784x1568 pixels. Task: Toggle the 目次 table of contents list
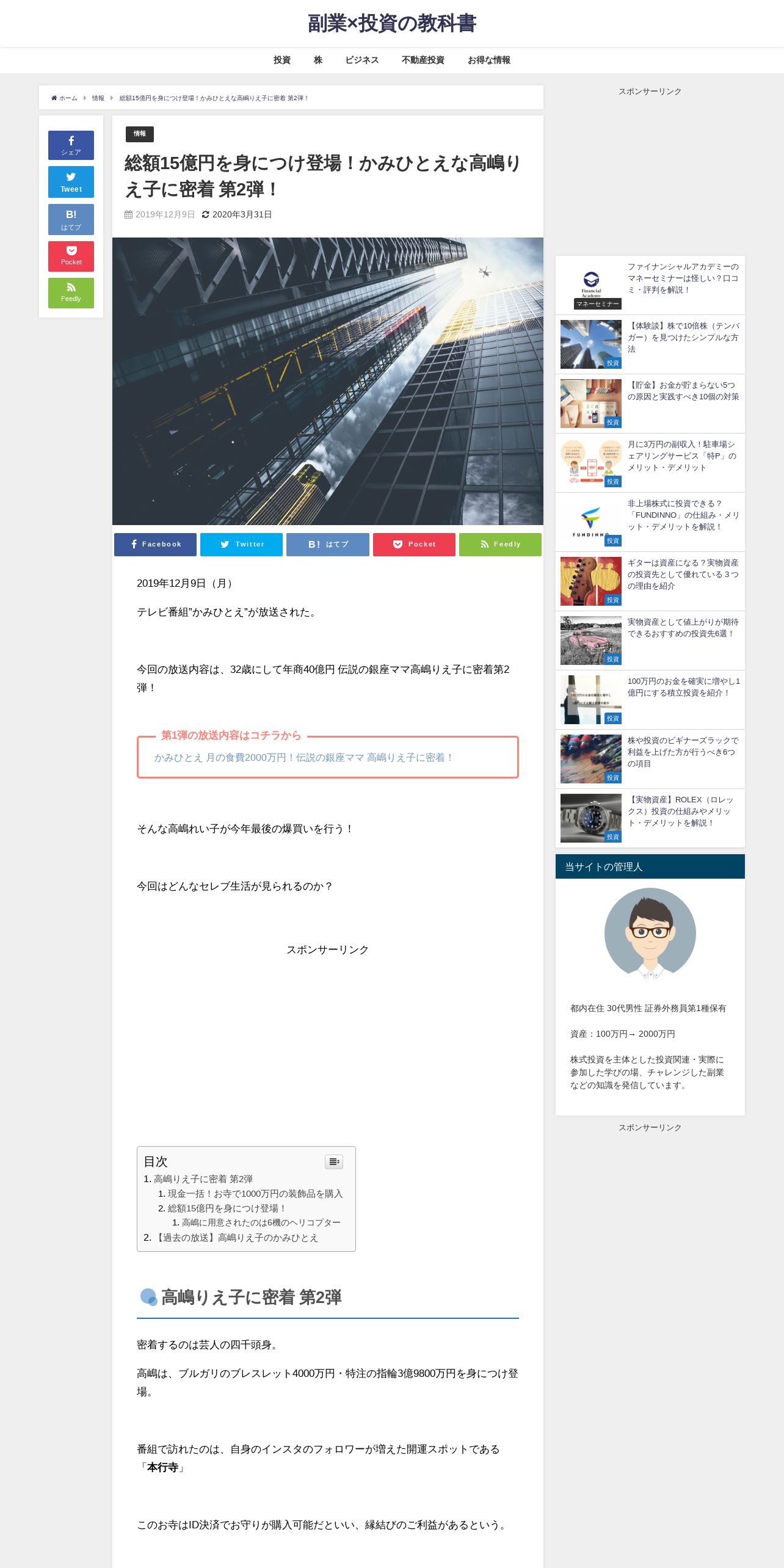(334, 1161)
